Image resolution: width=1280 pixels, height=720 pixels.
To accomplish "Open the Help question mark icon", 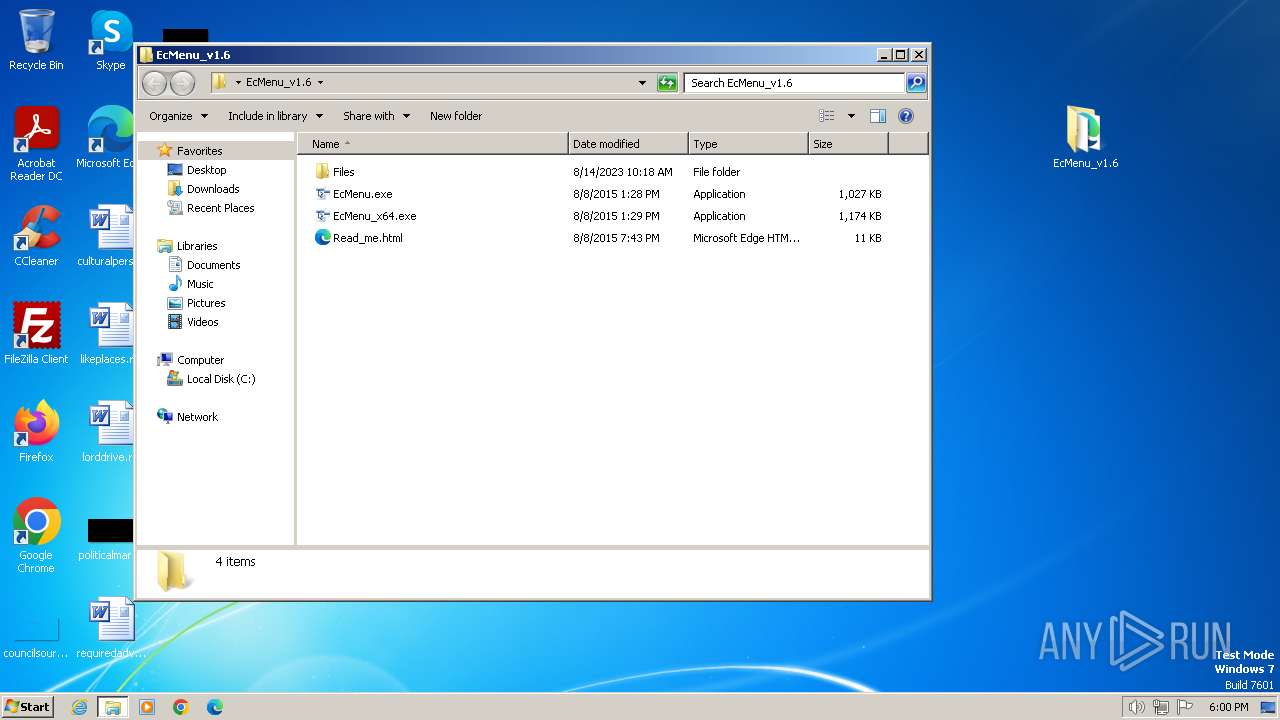I will point(906,116).
